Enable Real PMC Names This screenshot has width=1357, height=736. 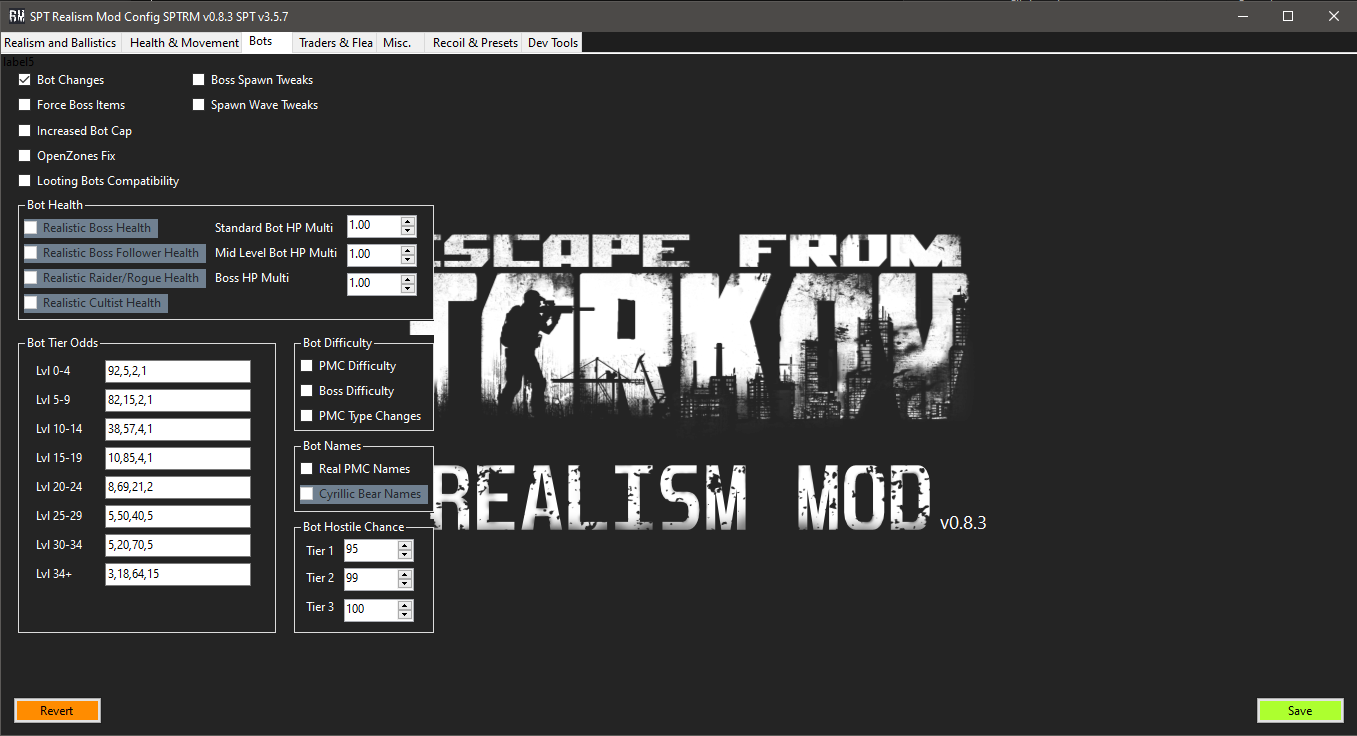(x=307, y=469)
